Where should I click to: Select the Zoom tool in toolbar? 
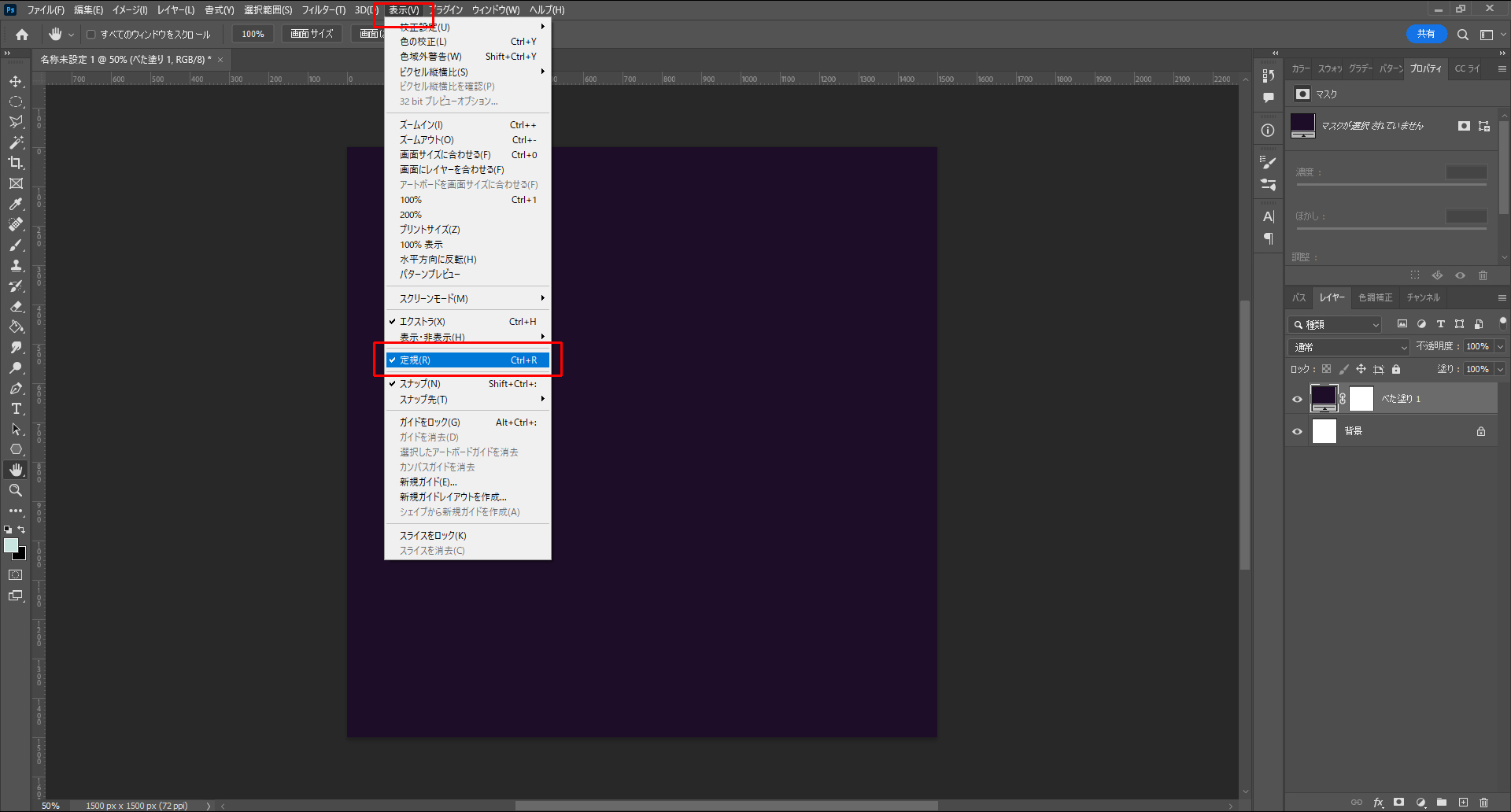[x=16, y=490]
